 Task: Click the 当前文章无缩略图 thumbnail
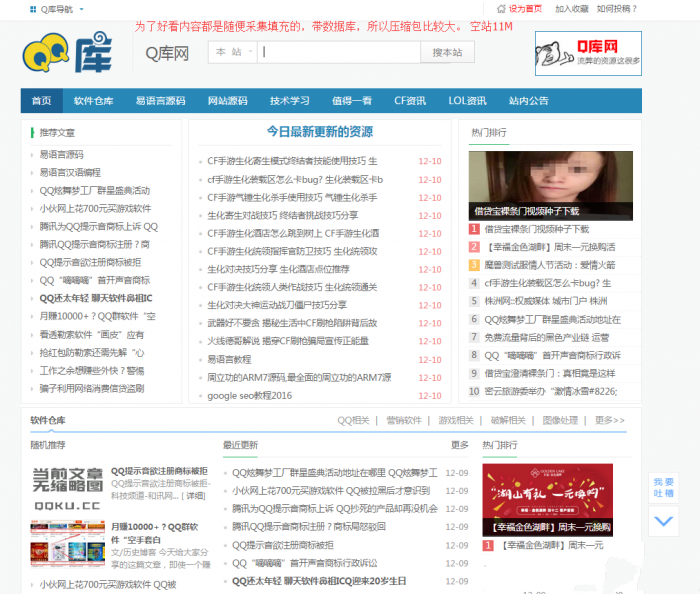(x=66, y=488)
